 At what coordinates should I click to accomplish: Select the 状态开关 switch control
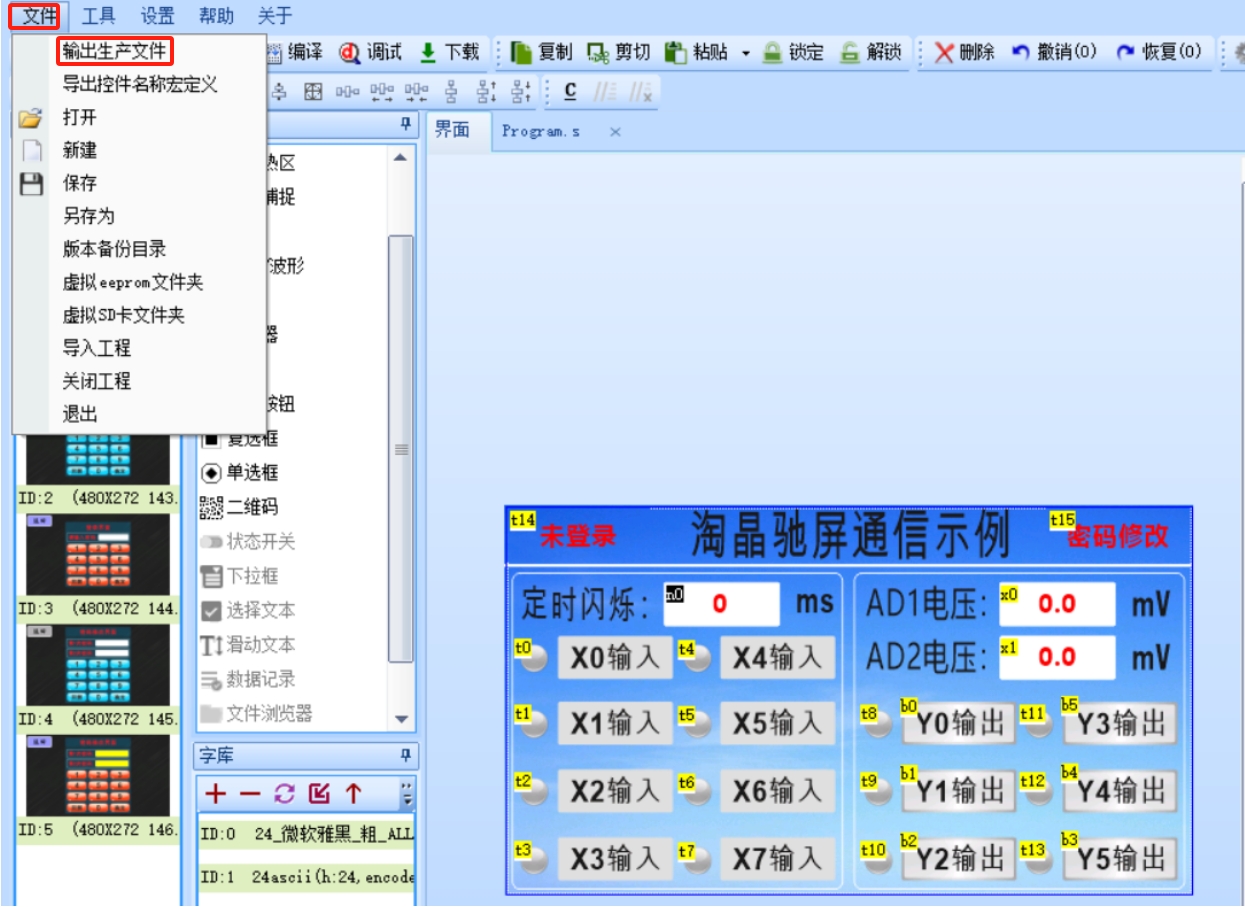tap(249, 541)
